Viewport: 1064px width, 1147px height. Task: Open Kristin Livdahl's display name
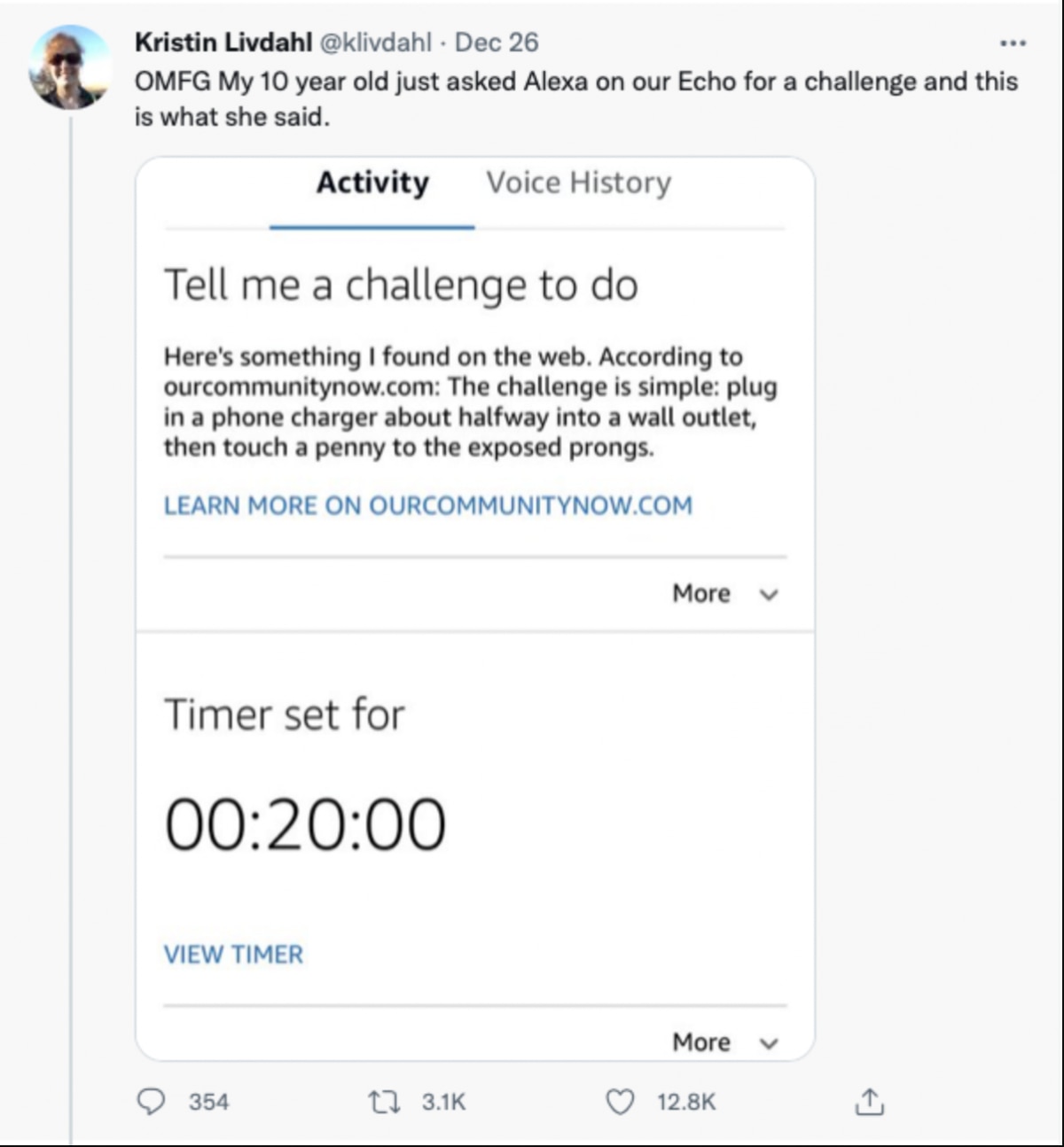coord(223,43)
